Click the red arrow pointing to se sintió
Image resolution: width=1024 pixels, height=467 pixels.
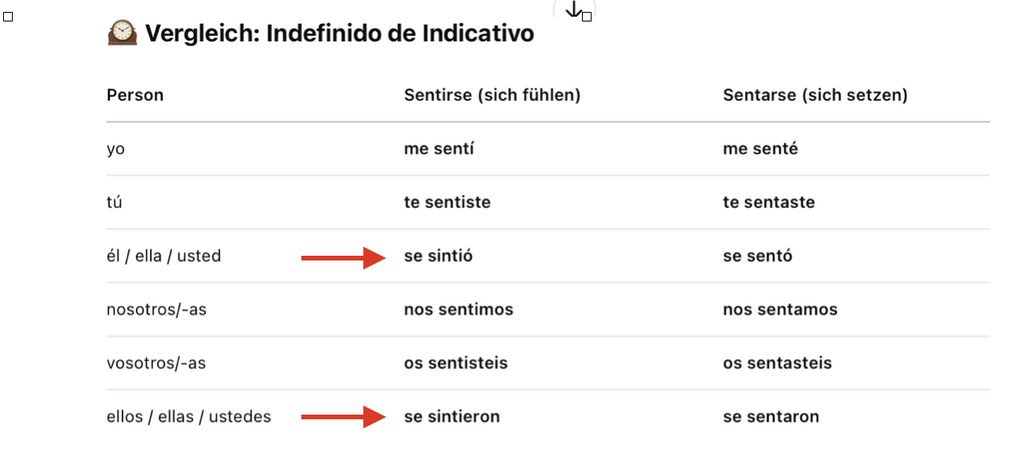pos(344,258)
